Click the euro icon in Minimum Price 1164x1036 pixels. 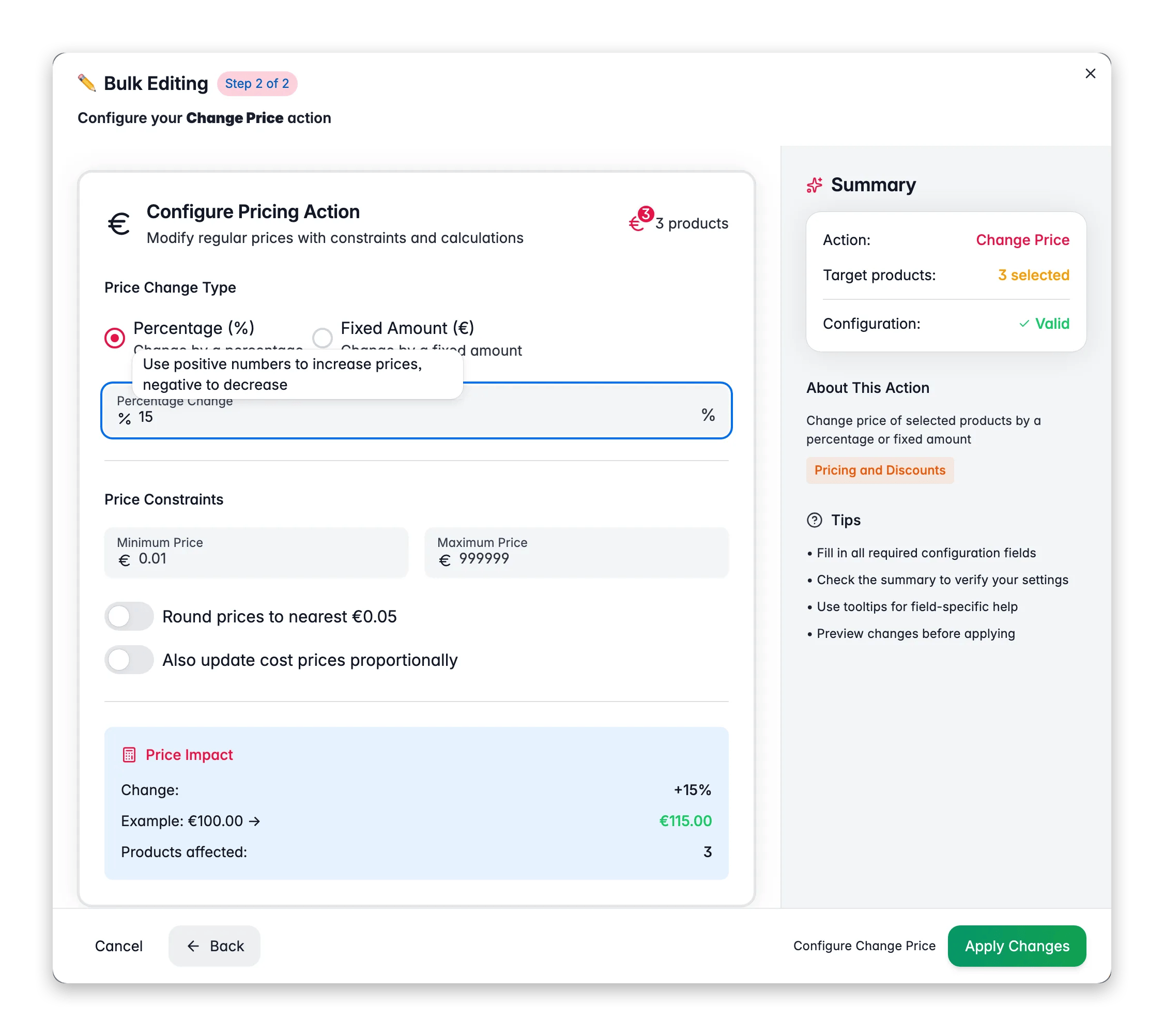click(125, 561)
